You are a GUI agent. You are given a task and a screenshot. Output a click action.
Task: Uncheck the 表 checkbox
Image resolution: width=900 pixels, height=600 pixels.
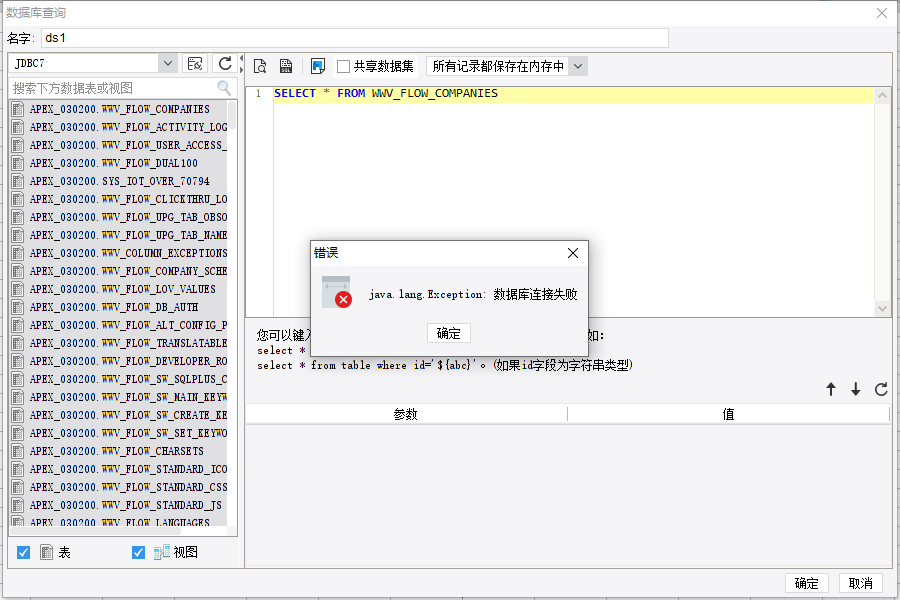tap(24, 552)
